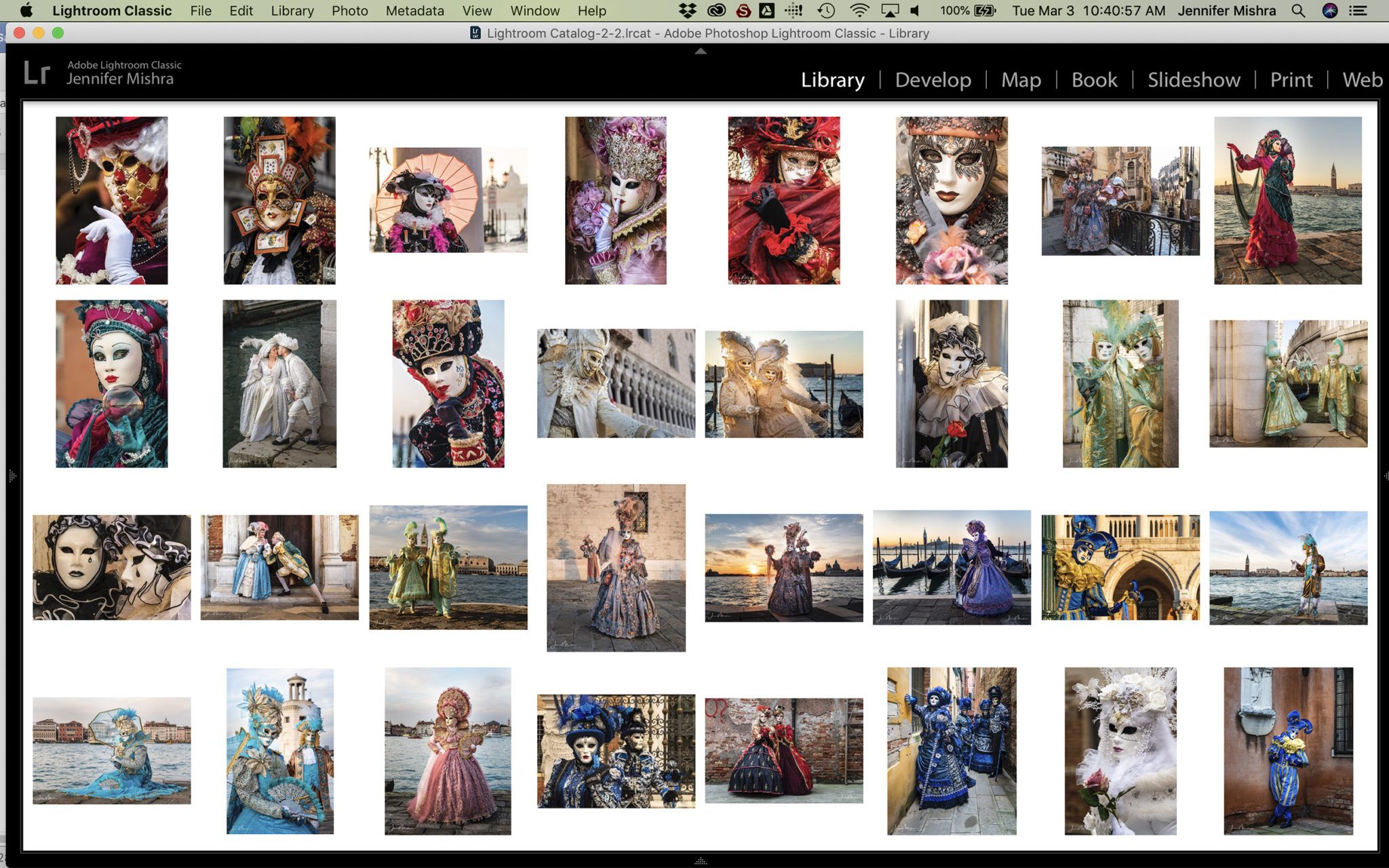Open the Metadata menu

tap(415, 10)
